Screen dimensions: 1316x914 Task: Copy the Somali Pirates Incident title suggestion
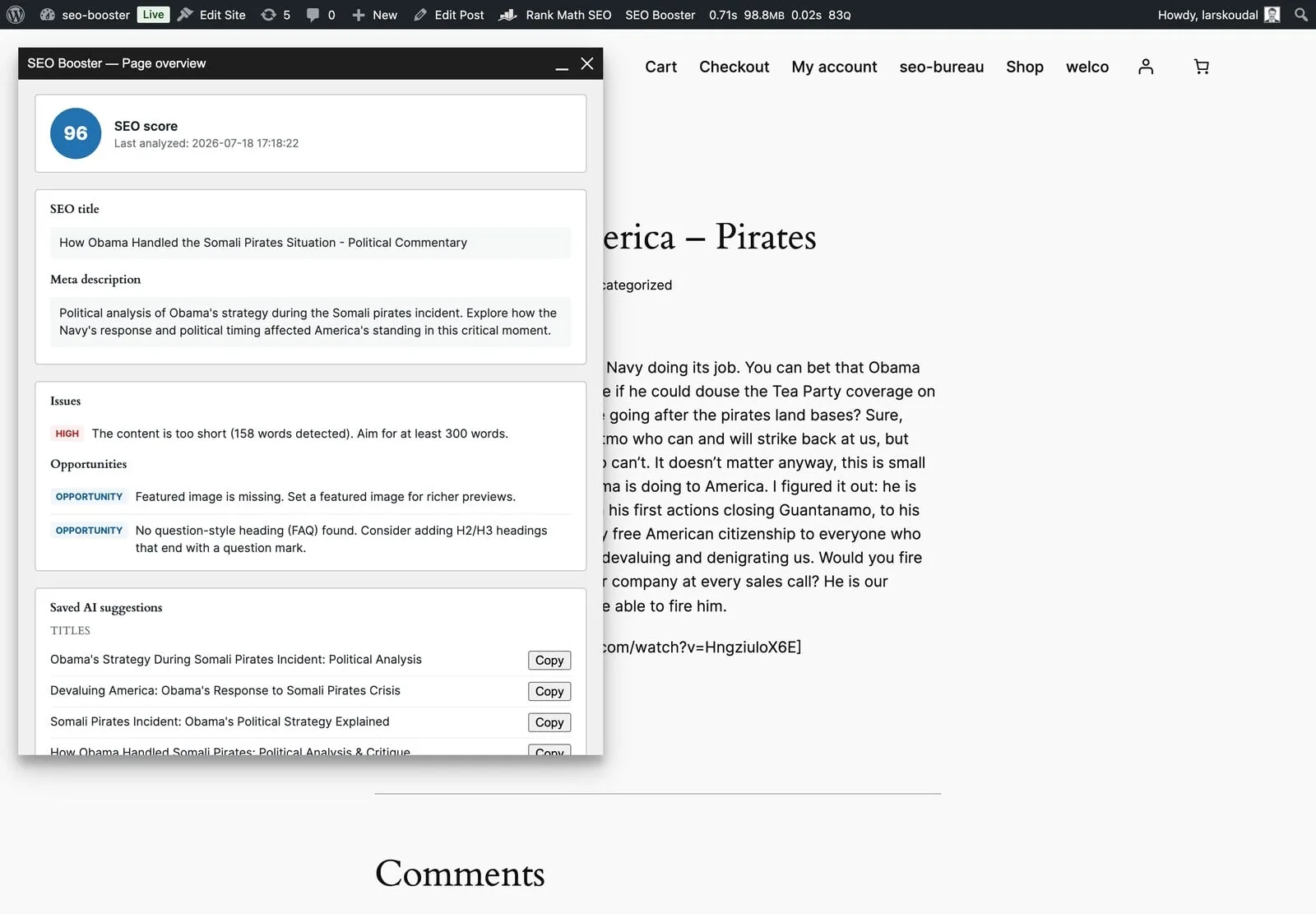tap(549, 722)
